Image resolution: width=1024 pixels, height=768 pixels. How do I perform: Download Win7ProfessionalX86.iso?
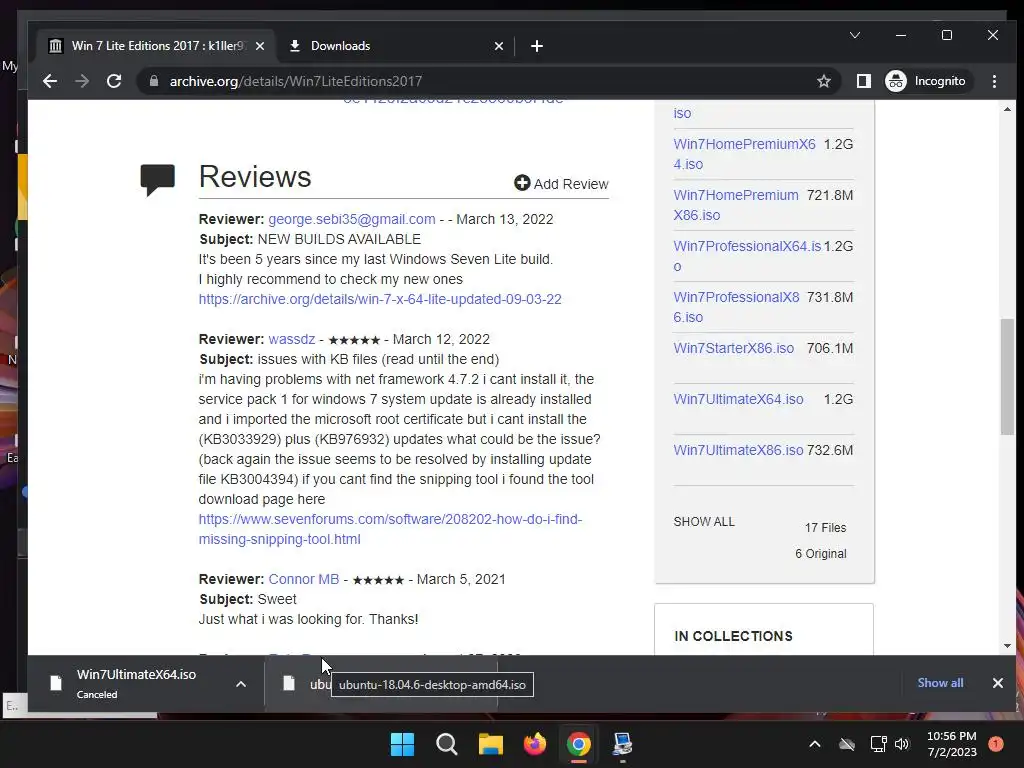coord(737,307)
